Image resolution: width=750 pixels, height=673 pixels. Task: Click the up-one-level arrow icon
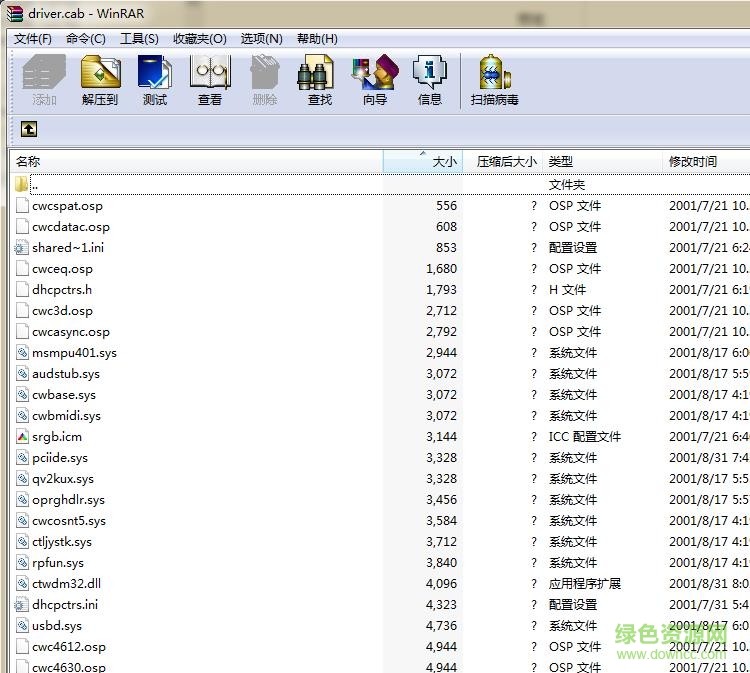click(29, 129)
